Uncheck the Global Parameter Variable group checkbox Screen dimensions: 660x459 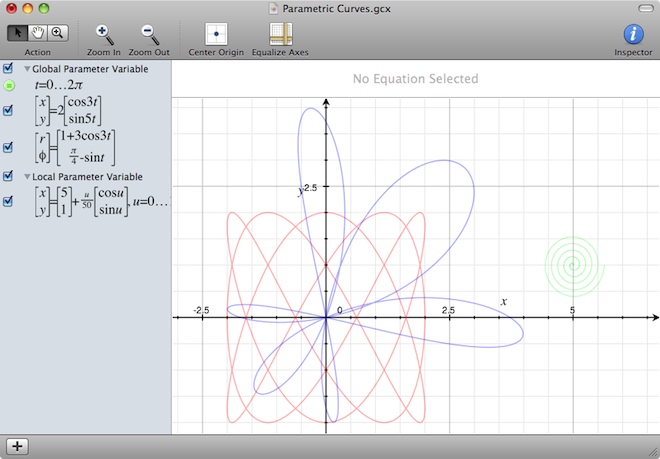9,69
